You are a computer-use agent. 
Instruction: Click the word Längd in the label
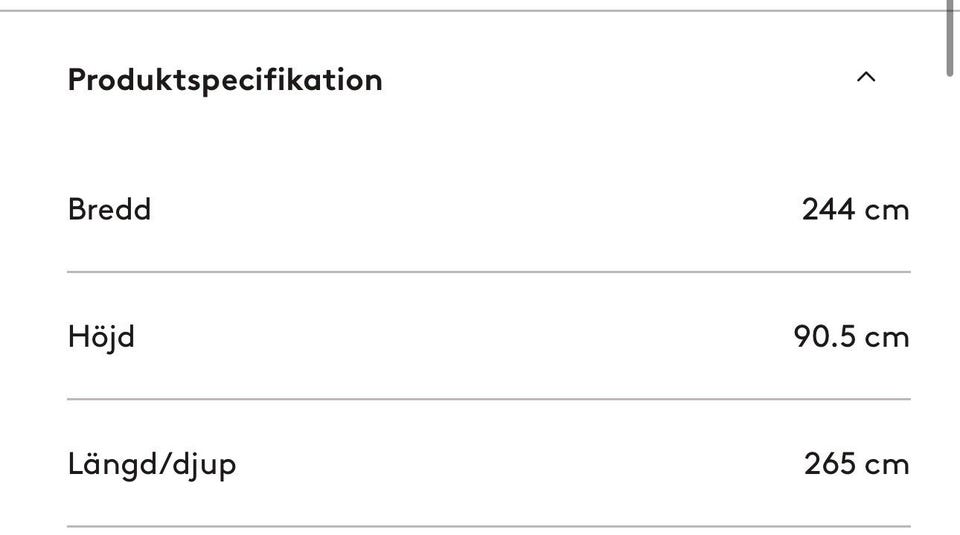point(109,464)
